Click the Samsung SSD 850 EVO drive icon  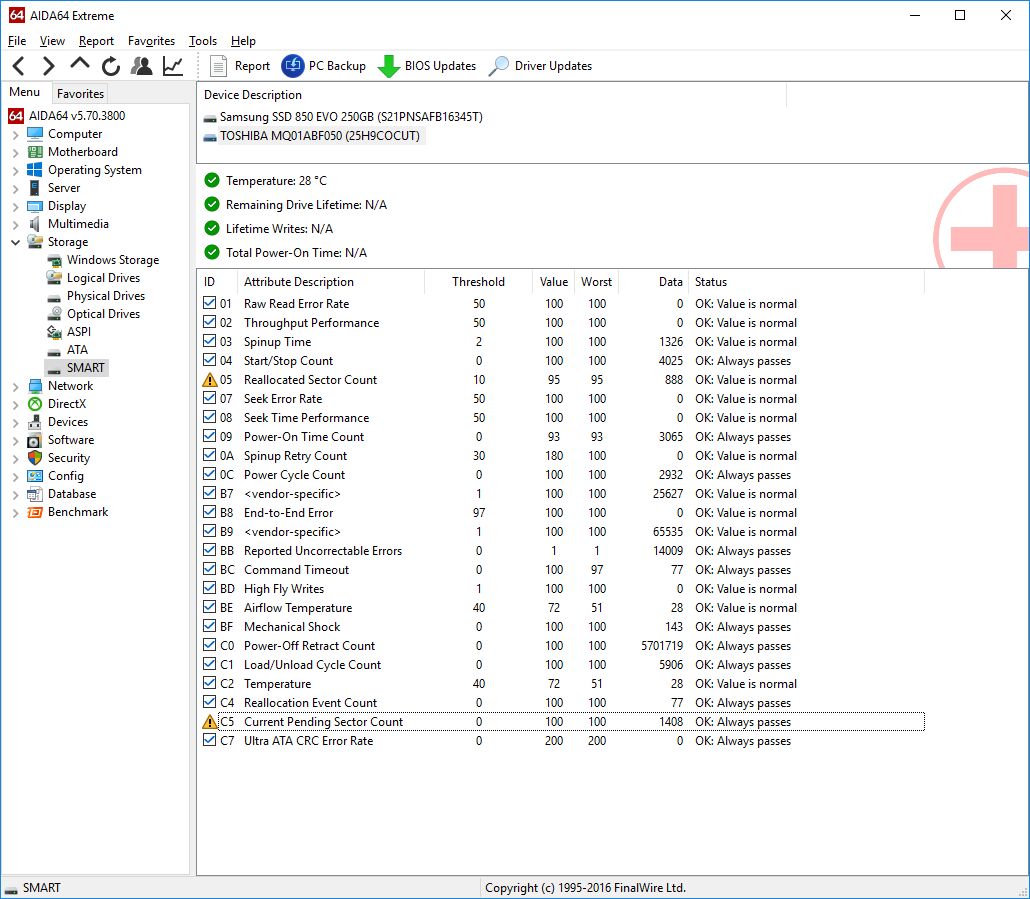(210, 118)
